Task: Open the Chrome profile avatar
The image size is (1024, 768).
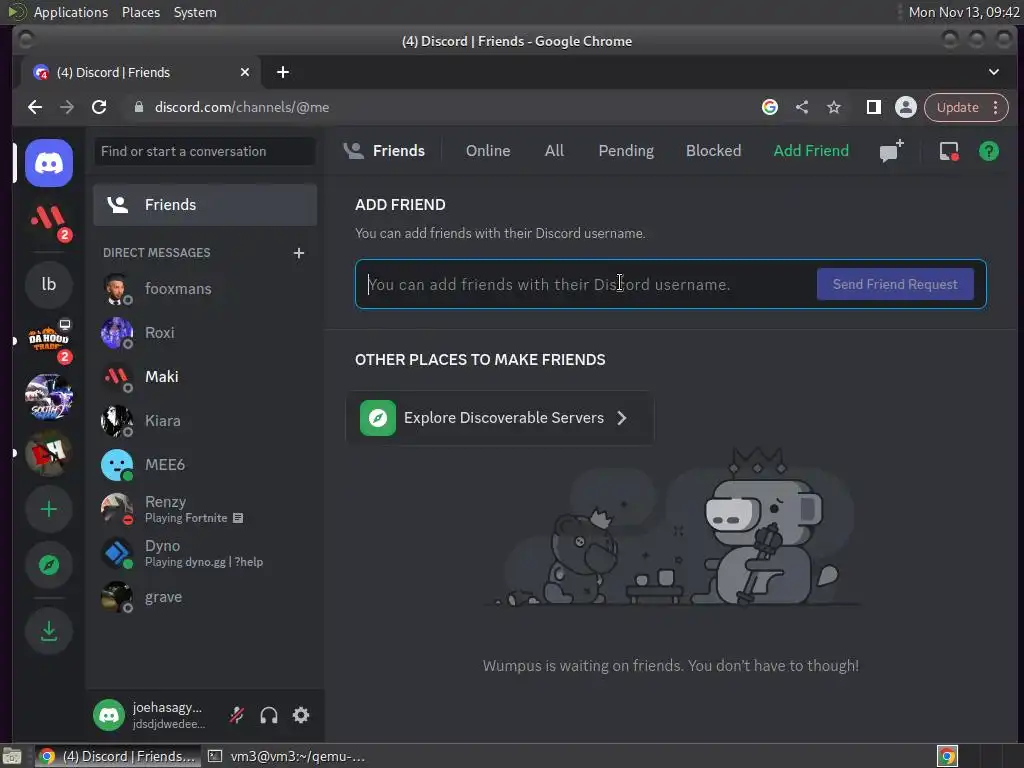Action: click(x=906, y=107)
